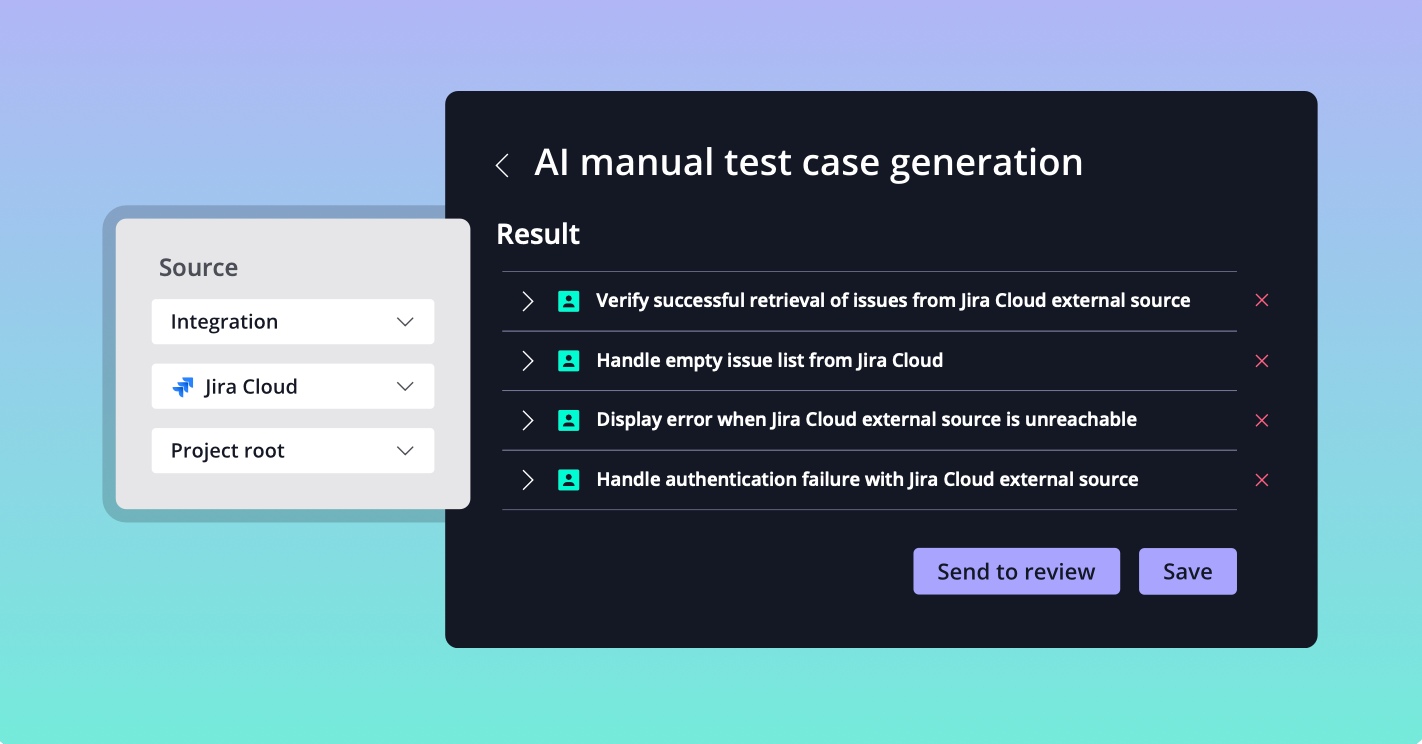This screenshot has width=1422, height=744.
Task: Click the Save button
Action: click(1187, 571)
